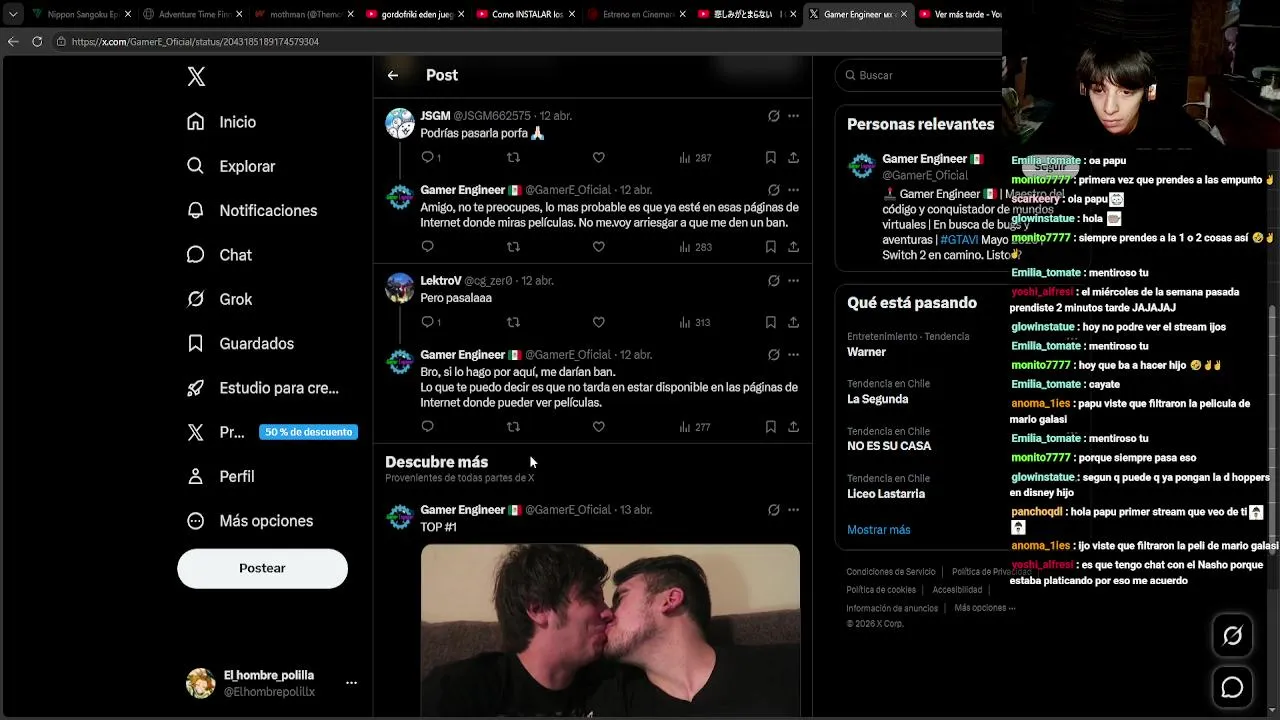Viewport: 1280px width, 720px height.
Task: Bookmark JSGM's post
Action: coord(771,157)
